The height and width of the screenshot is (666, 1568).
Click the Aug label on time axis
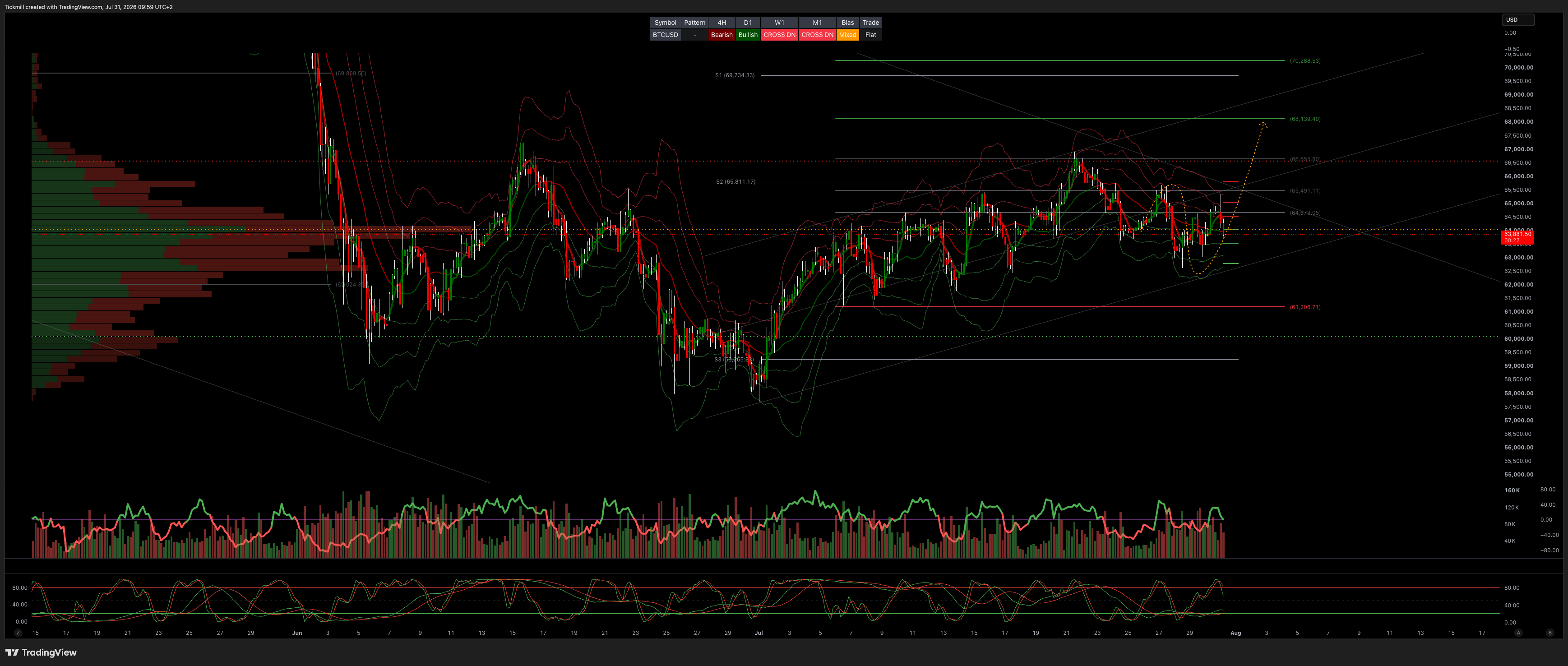1235,633
